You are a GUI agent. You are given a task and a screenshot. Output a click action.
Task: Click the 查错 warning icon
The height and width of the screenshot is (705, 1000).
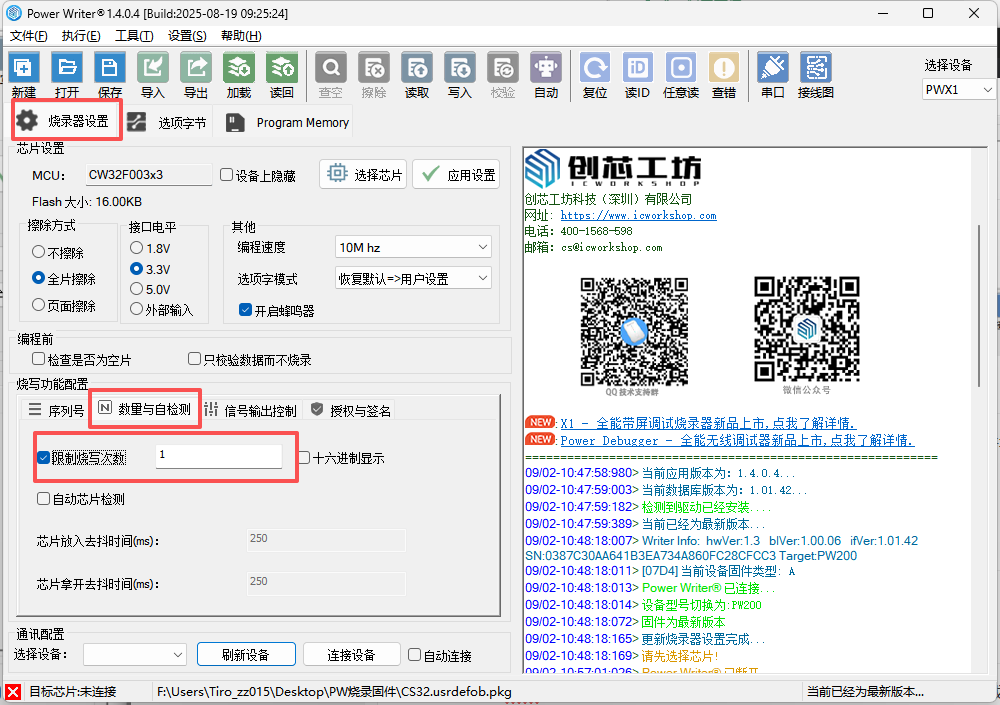(x=724, y=68)
